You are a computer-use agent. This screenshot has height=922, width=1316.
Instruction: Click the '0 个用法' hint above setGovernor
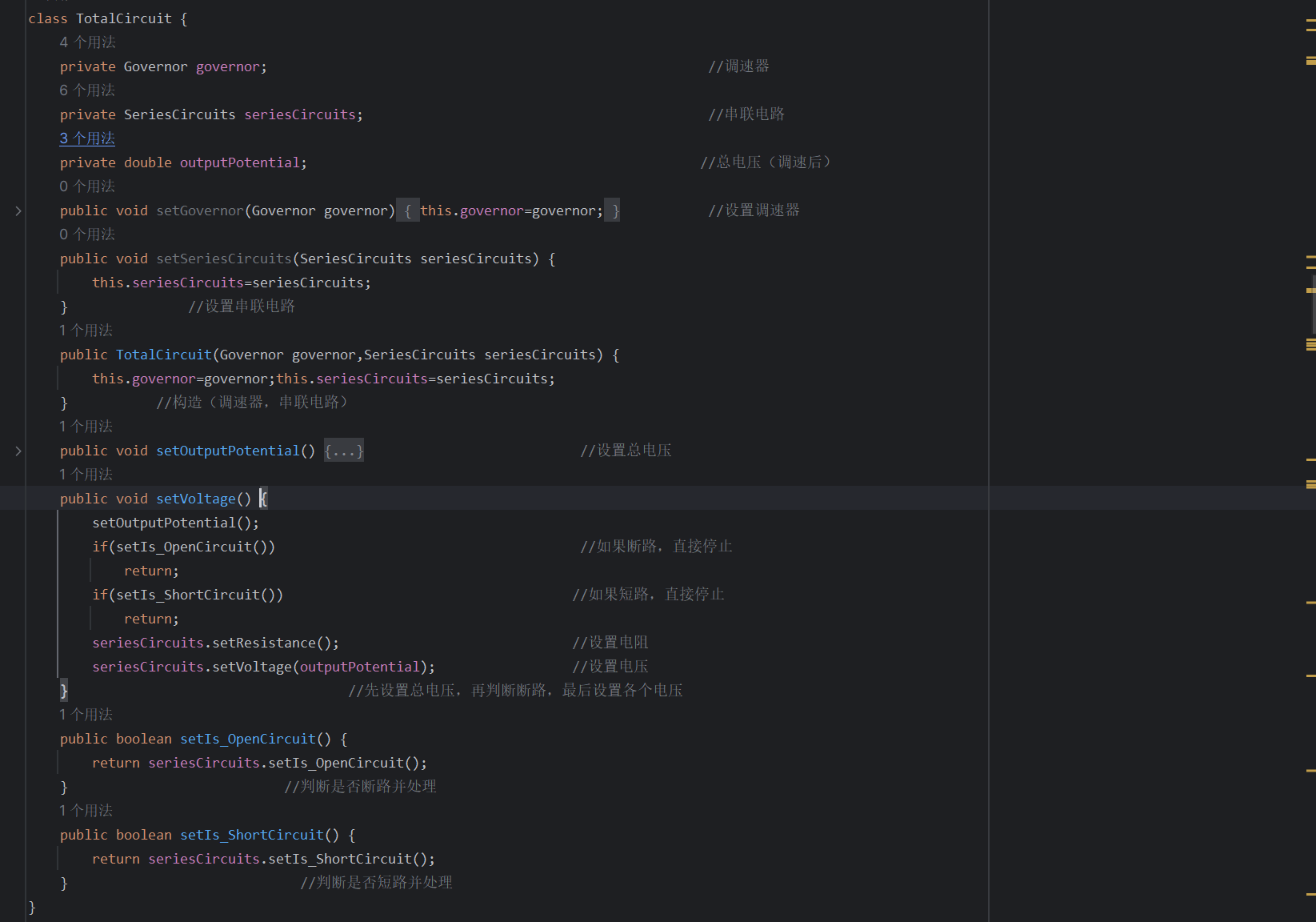click(87, 186)
